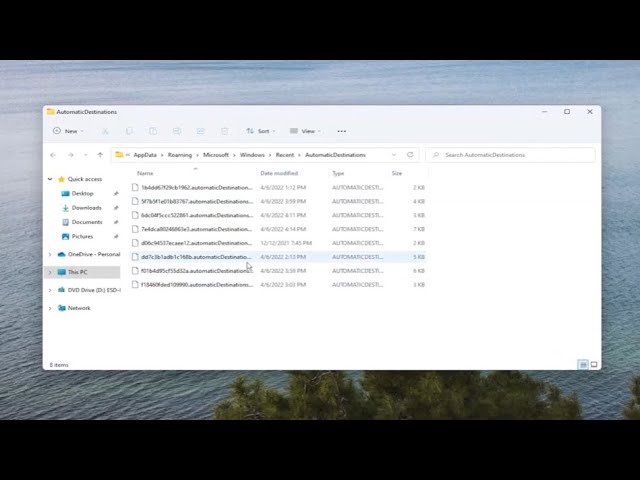640x480 pixels.
Task: Jump to AppData in breadcrumb path
Action: click(145, 155)
